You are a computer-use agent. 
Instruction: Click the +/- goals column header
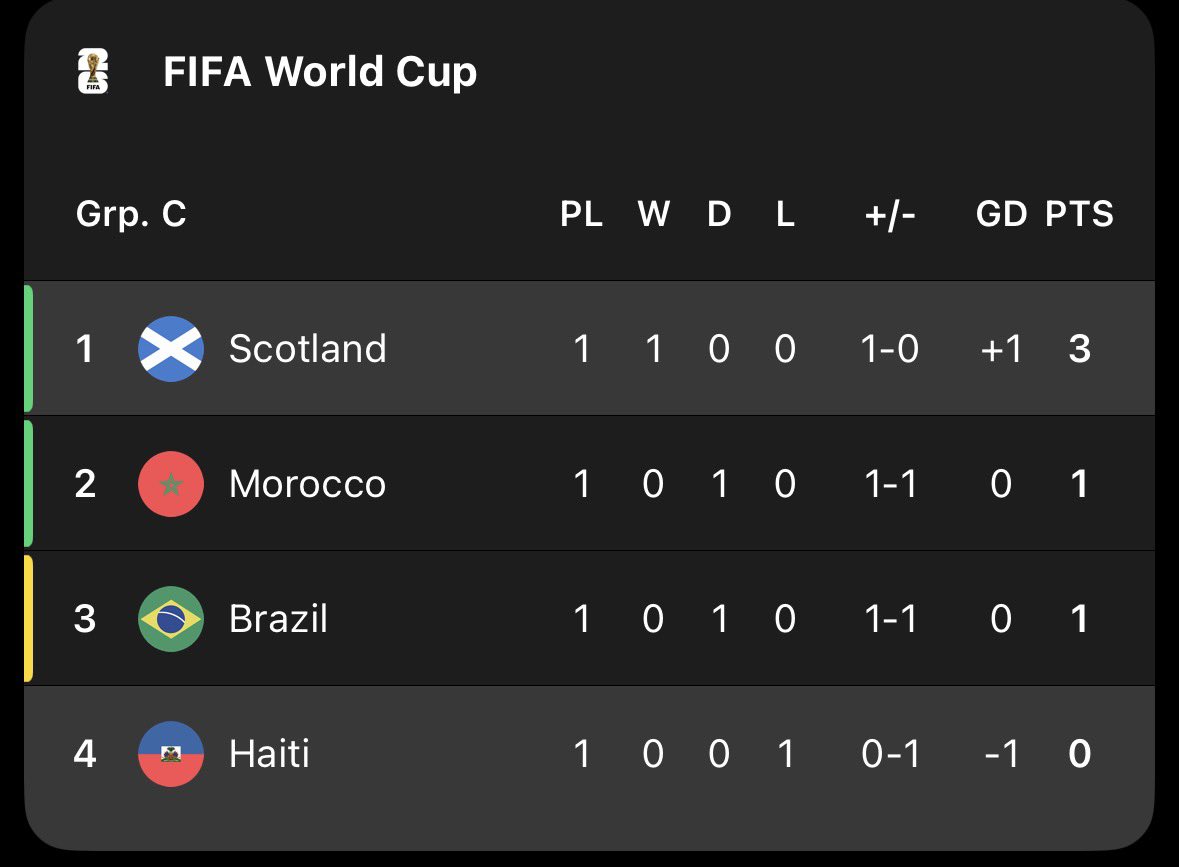(x=890, y=215)
